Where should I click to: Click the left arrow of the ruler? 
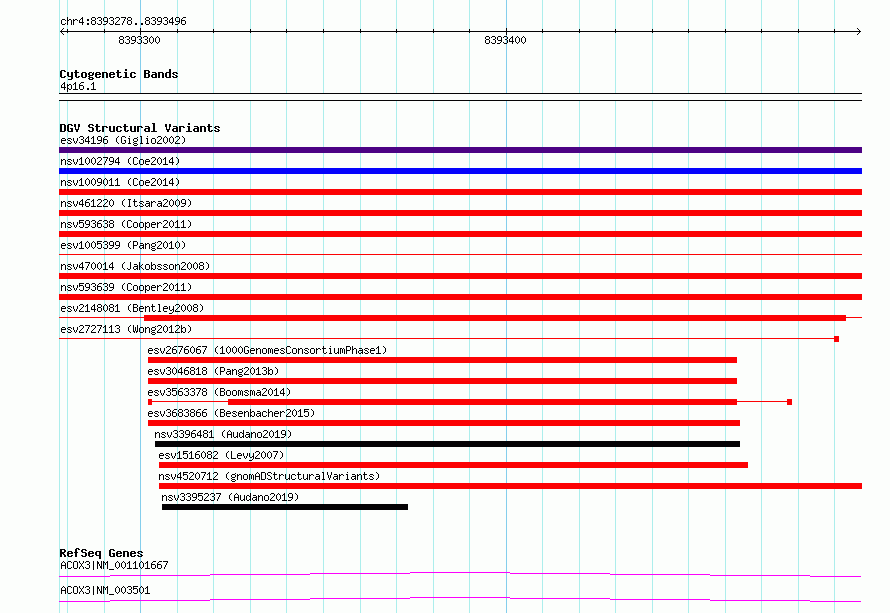(62, 31)
